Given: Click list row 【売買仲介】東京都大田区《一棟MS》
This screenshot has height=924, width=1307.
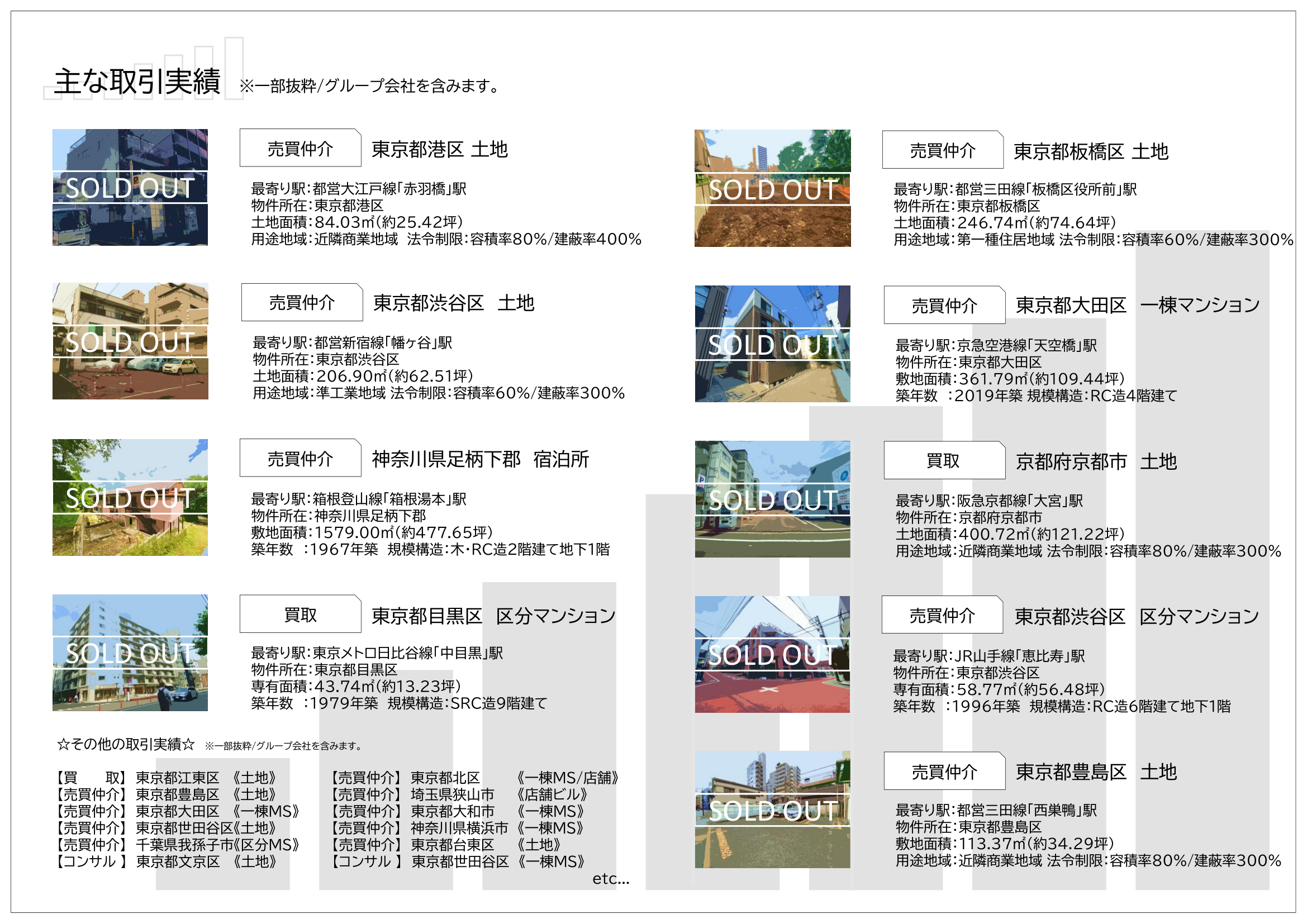Looking at the screenshot, I should click(x=177, y=811).
